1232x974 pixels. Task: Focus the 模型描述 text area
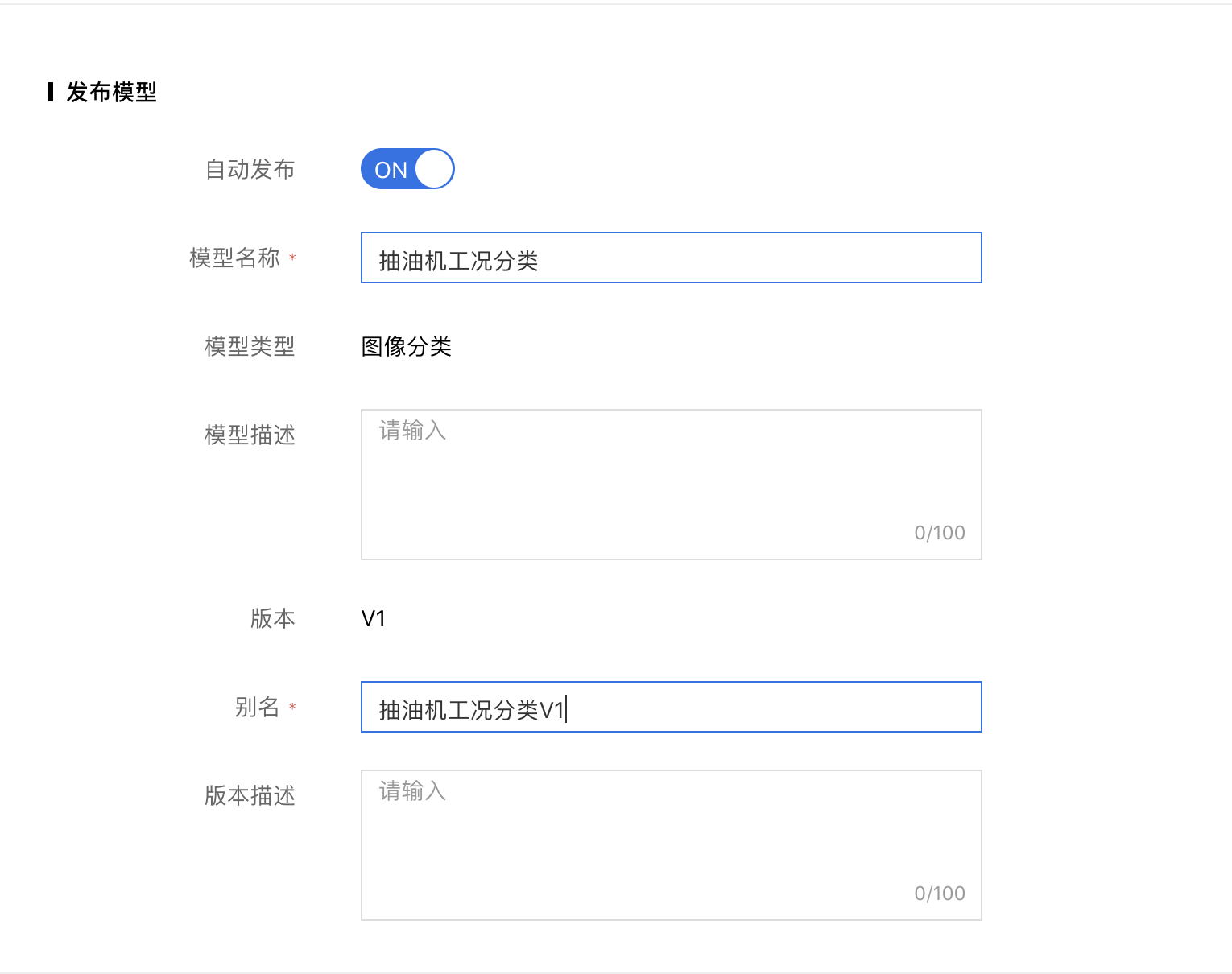pos(671,485)
